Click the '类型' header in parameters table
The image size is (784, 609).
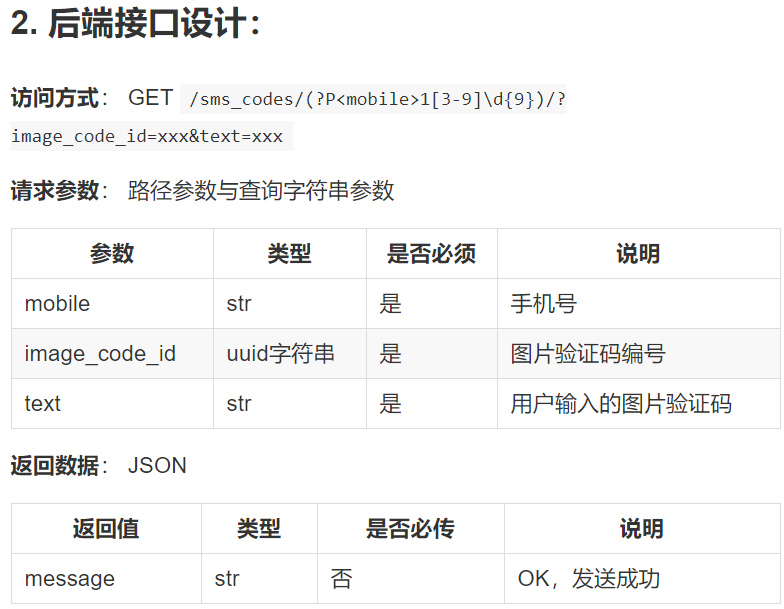click(x=290, y=254)
